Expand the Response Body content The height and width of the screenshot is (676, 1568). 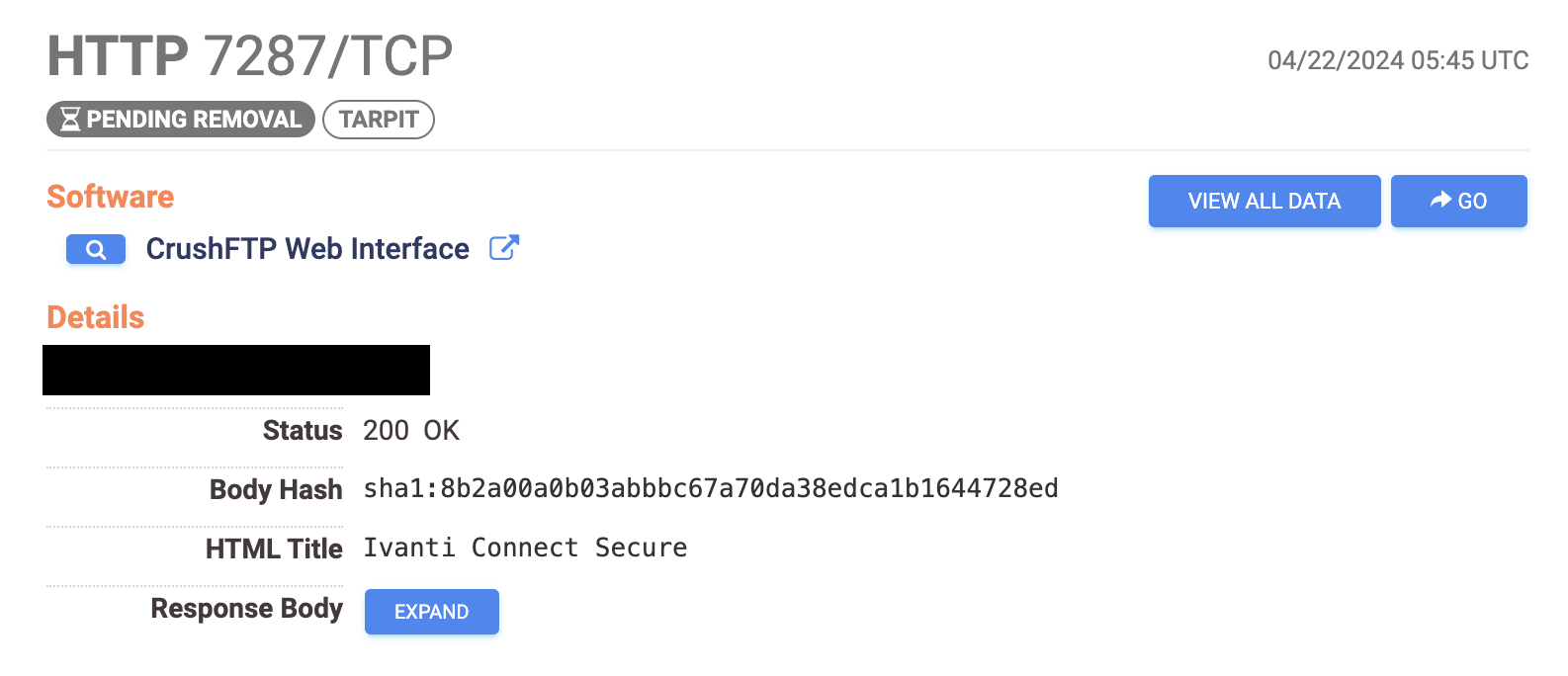[x=431, y=612]
